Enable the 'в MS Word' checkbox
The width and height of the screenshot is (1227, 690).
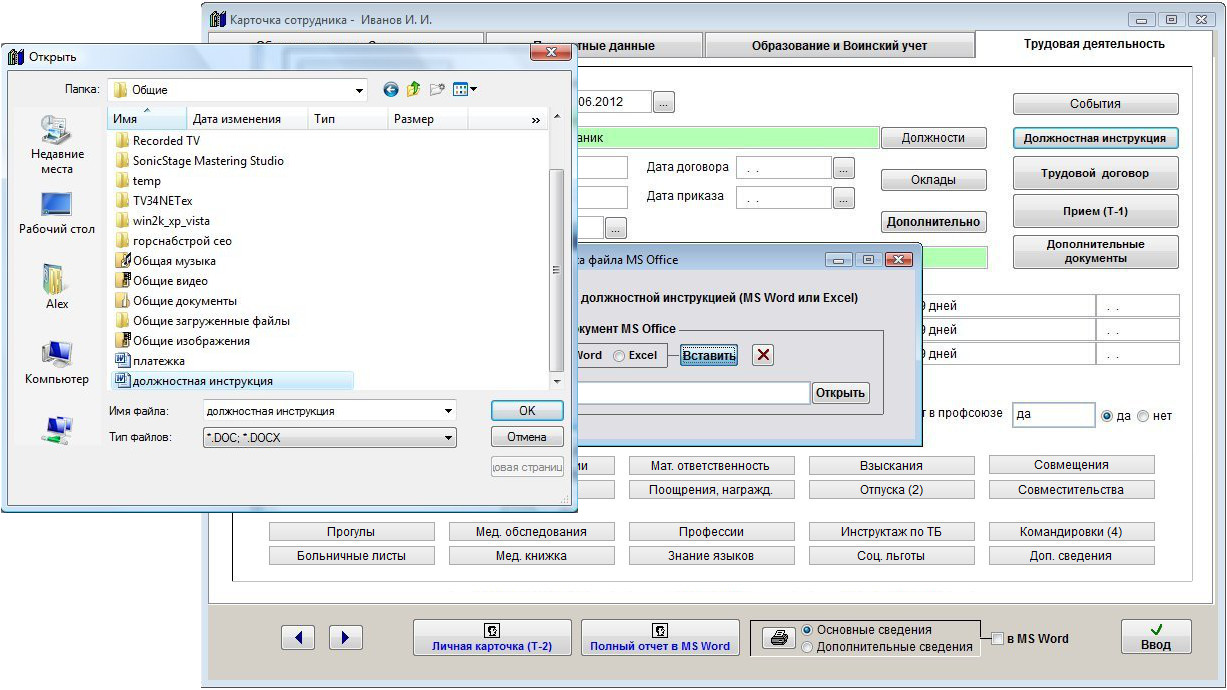(x=997, y=639)
